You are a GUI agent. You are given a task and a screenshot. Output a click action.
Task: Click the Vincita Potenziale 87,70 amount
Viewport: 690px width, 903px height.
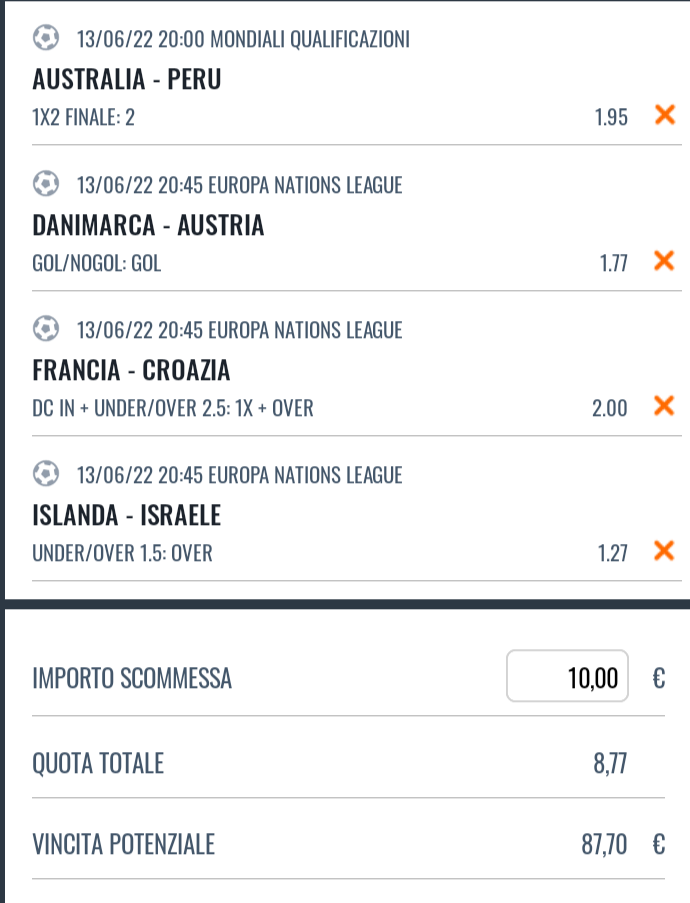[604, 845]
